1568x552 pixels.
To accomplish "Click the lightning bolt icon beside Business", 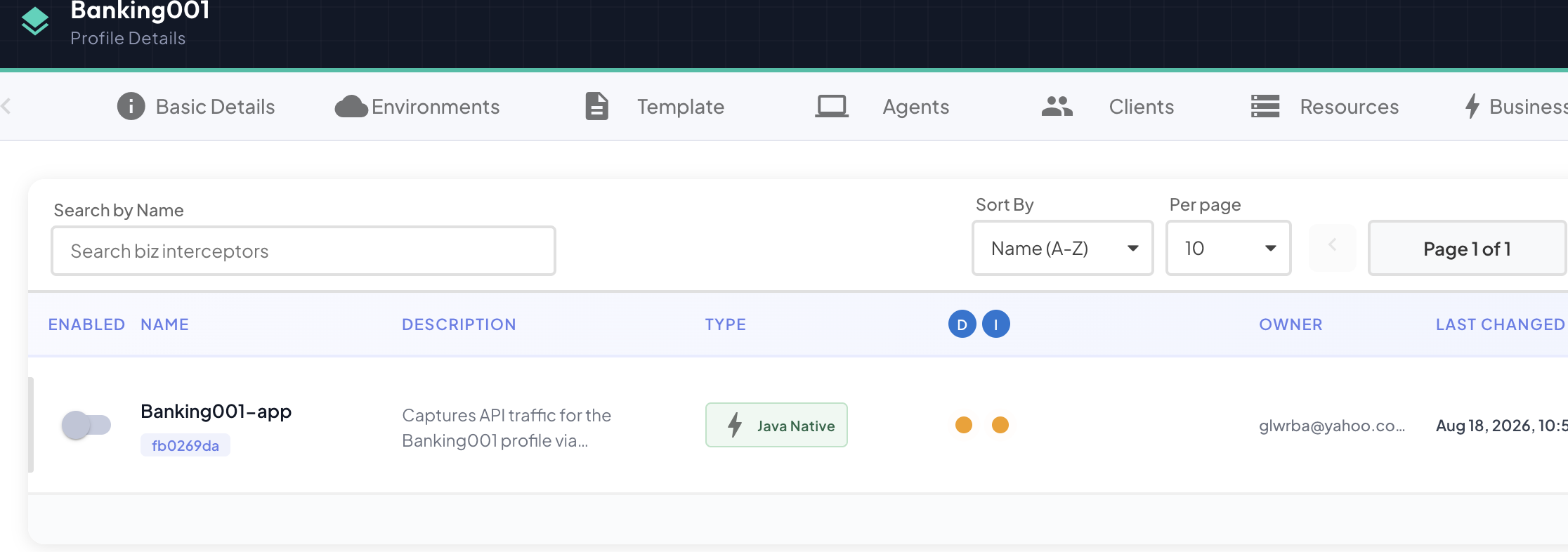I will click(1472, 107).
